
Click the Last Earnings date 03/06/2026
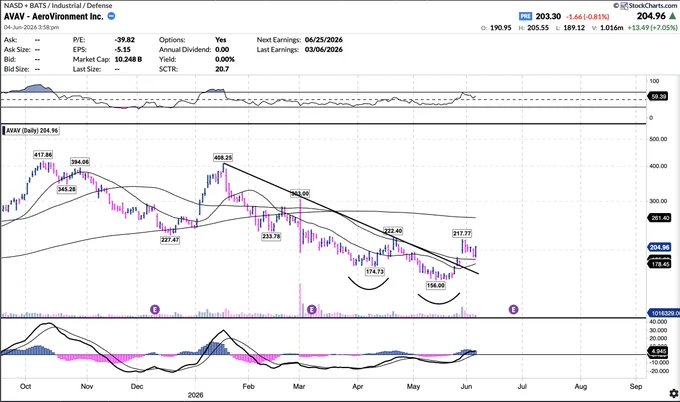(324, 49)
